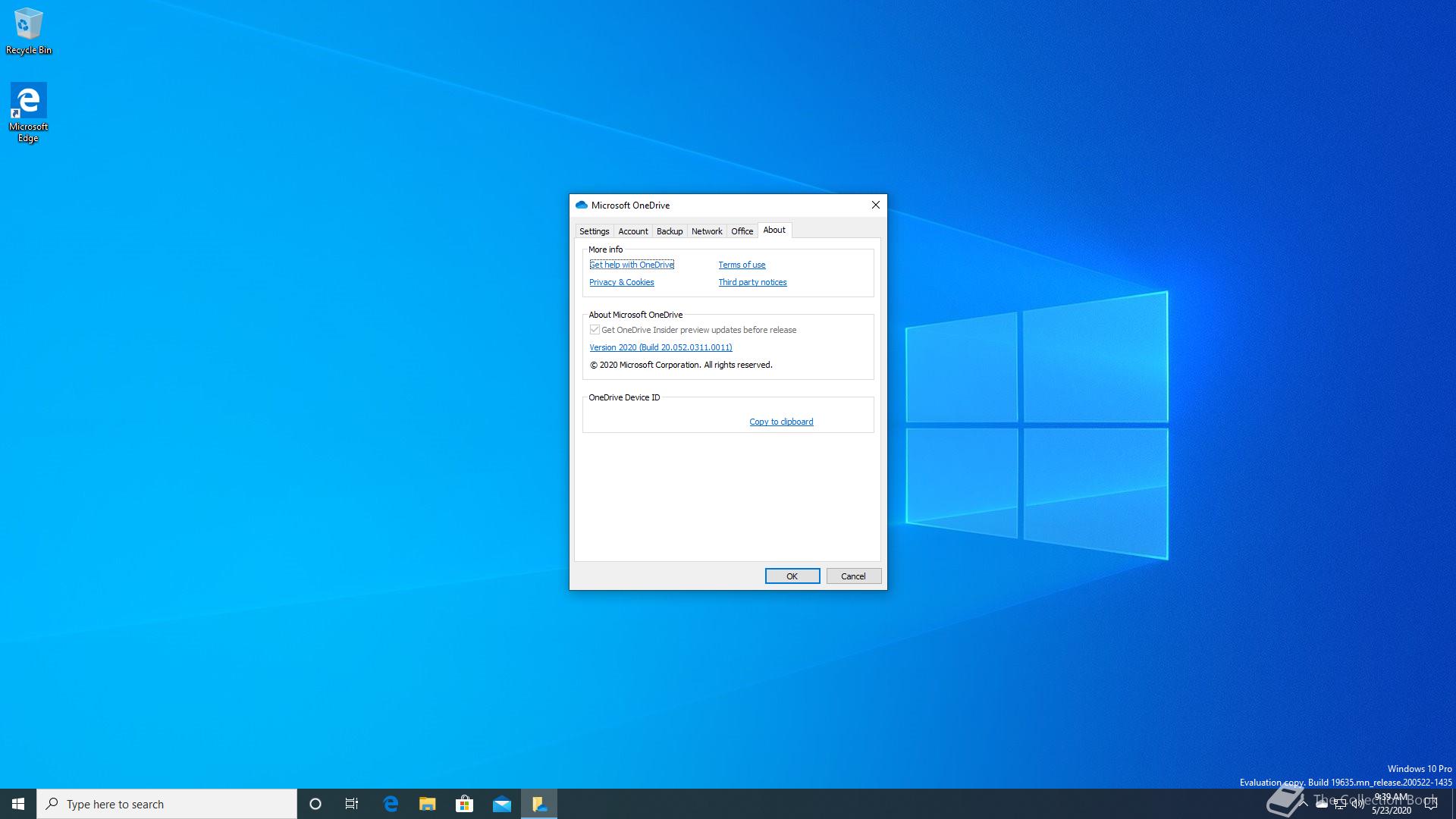
Task: Open Task View from the taskbar
Action: click(x=352, y=804)
